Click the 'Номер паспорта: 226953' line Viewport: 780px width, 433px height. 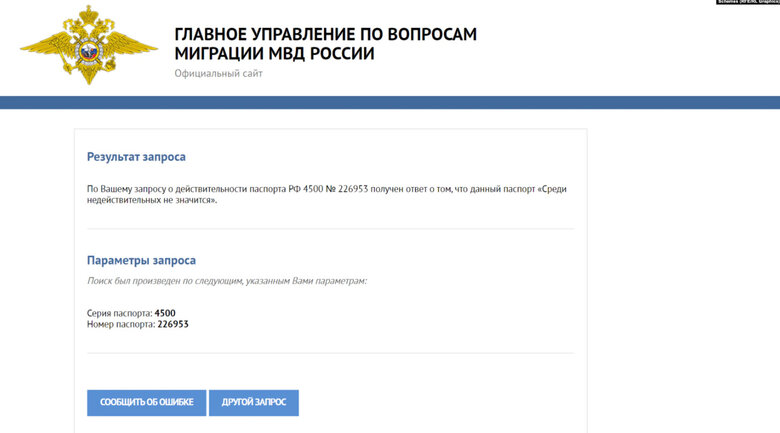(138, 324)
